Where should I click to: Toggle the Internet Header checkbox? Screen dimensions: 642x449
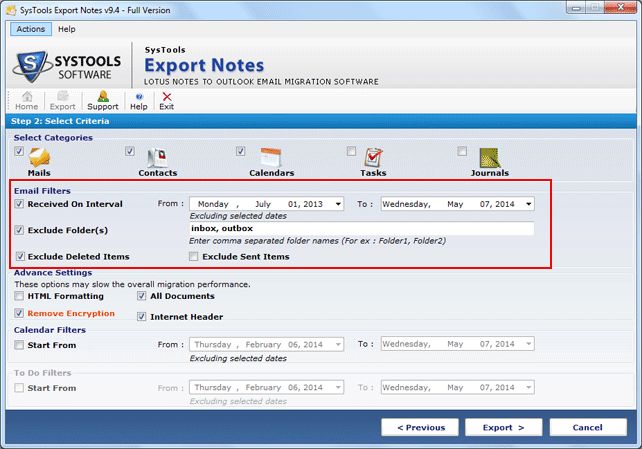click(141, 317)
